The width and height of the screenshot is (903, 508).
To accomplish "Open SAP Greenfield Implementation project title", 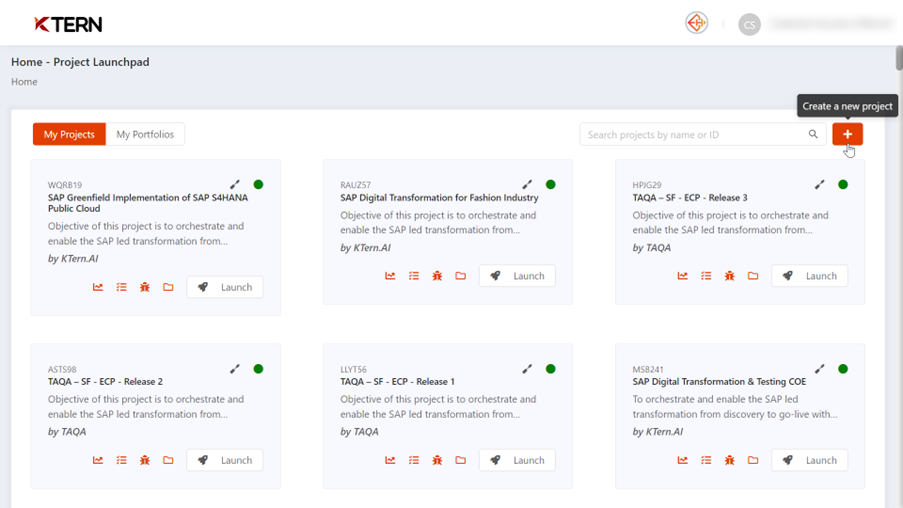I will 147,203.
